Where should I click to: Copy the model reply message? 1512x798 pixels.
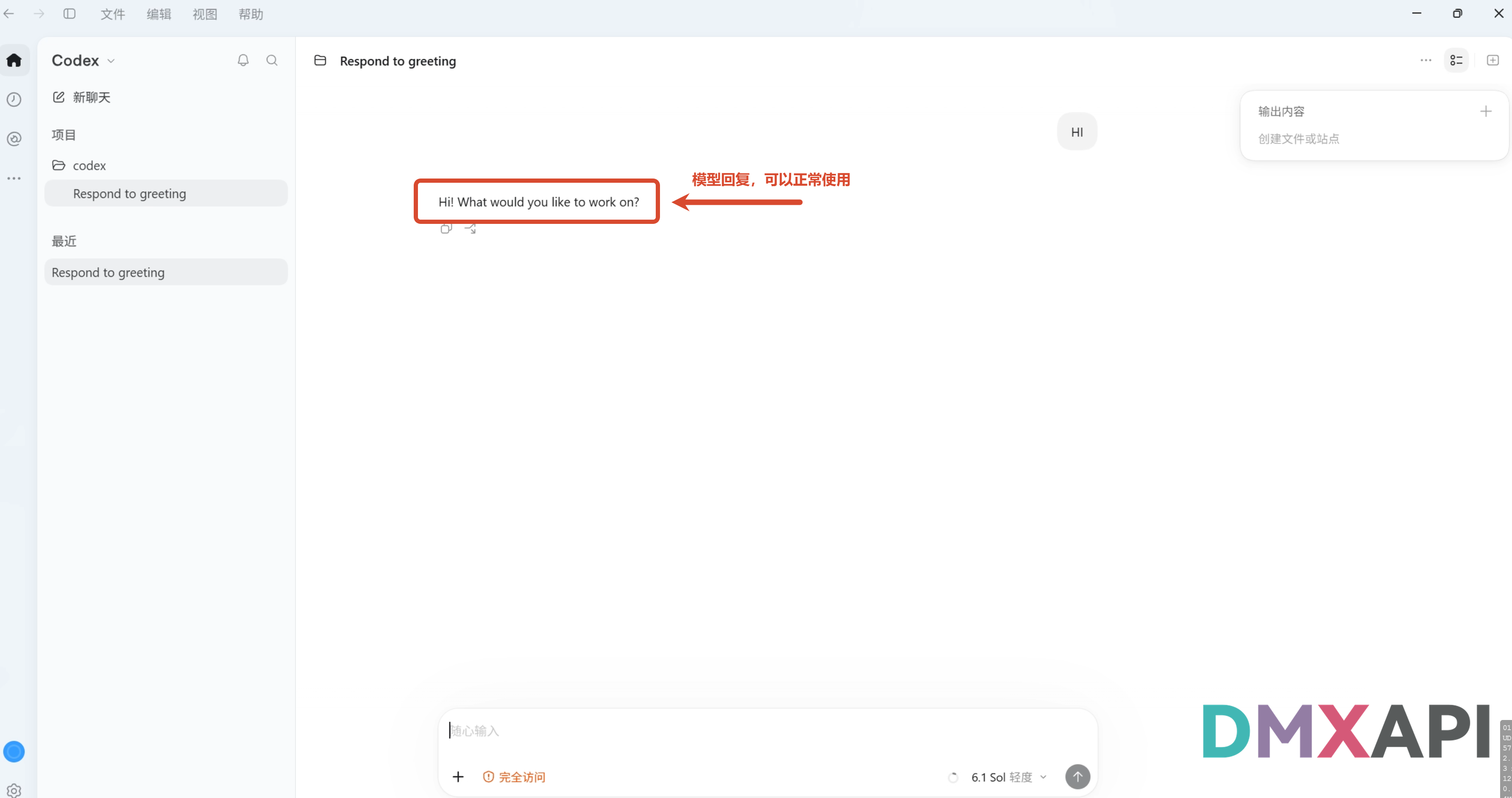[x=446, y=229]
